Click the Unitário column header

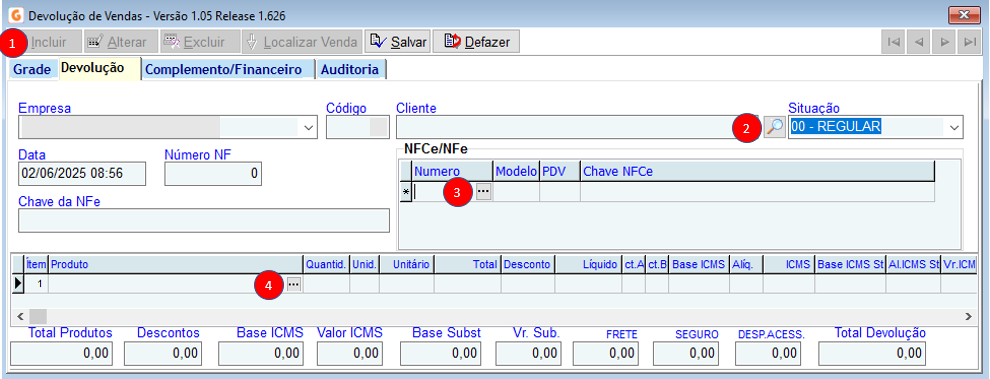407,265
